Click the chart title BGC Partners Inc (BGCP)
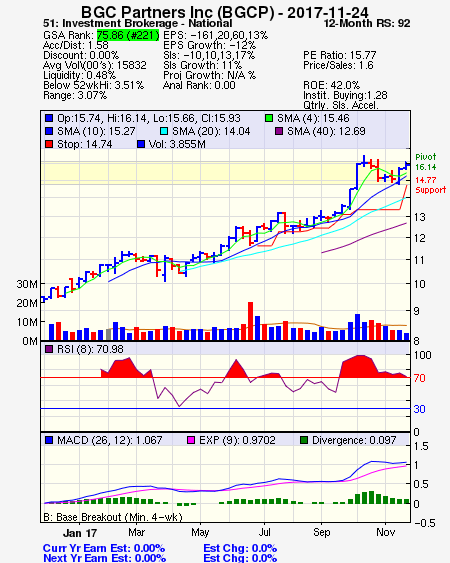Viewport: 450px width, 563px height. click(177, 12)
